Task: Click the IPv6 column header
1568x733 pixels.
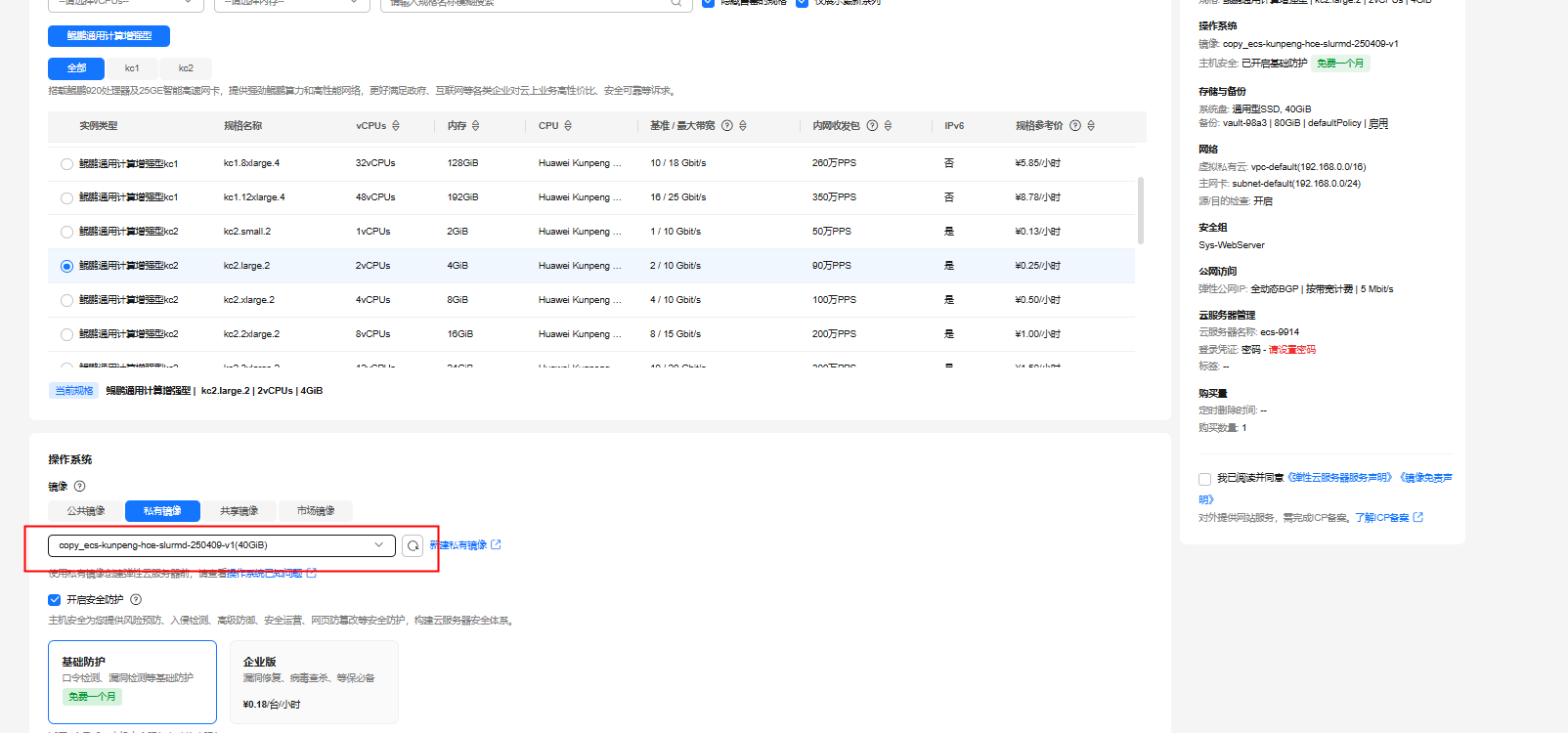Action: 954,126
